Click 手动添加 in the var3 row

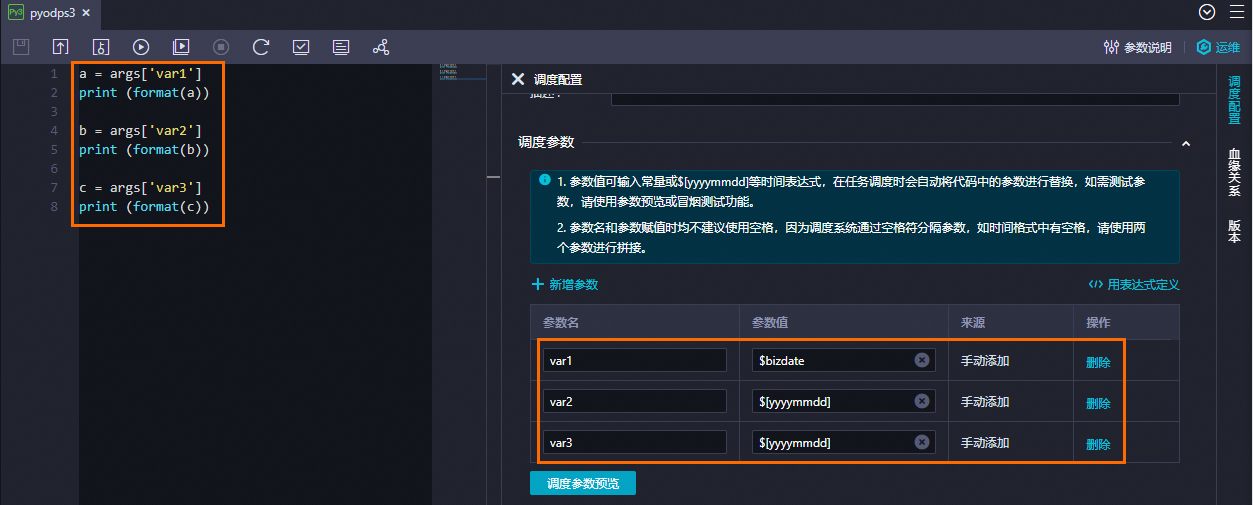tap(985, 443)
